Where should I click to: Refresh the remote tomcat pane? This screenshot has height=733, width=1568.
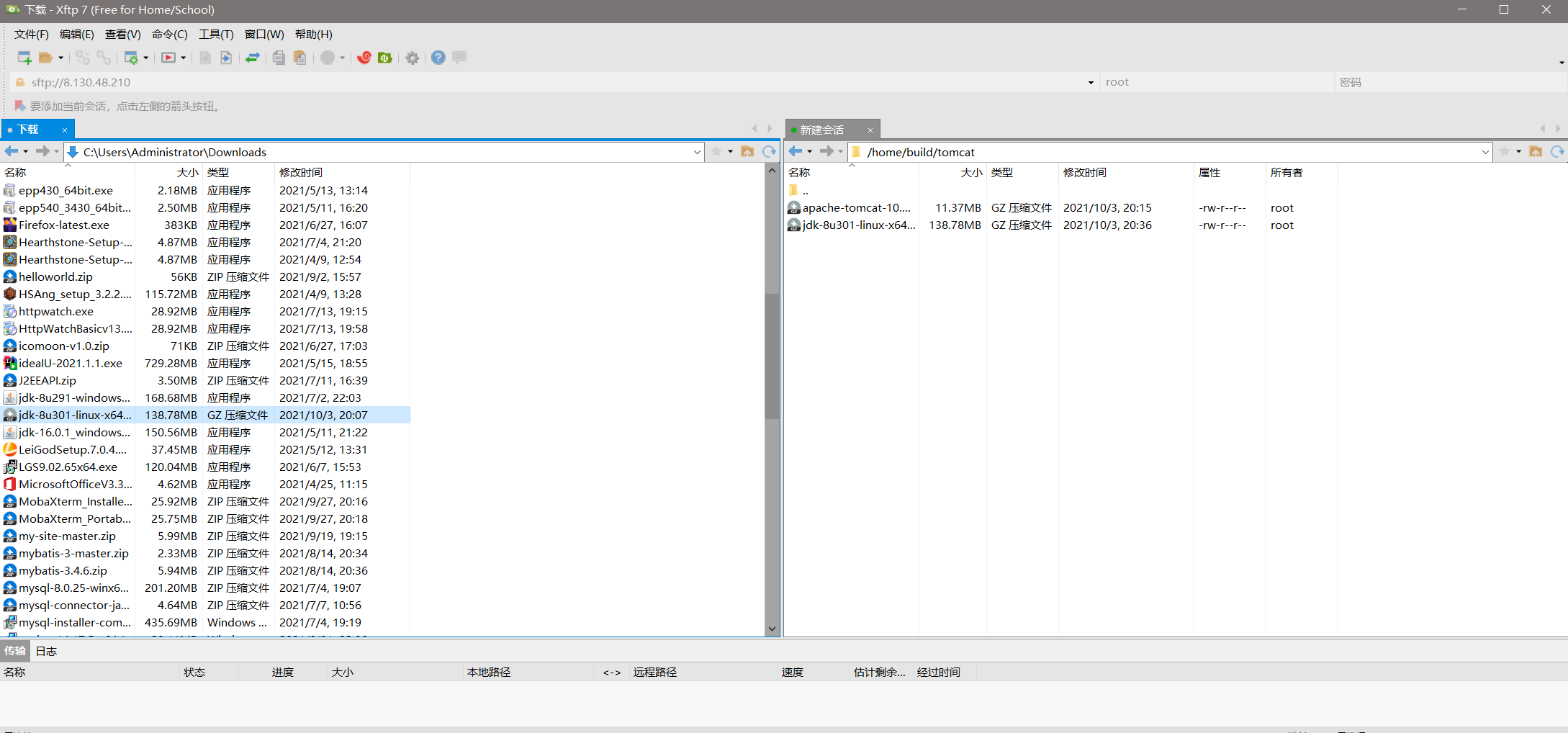click(x=1558, y=151)
